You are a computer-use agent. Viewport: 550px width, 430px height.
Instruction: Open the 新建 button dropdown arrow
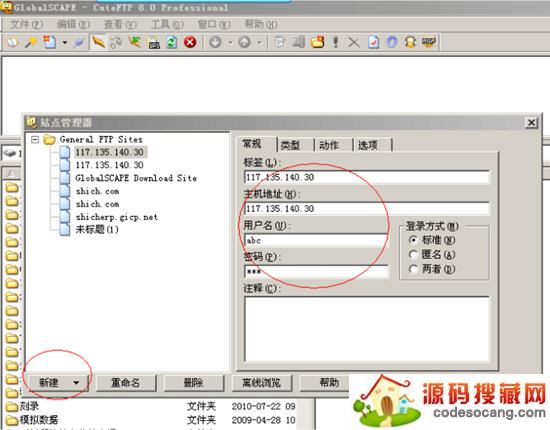coord(76,383)
